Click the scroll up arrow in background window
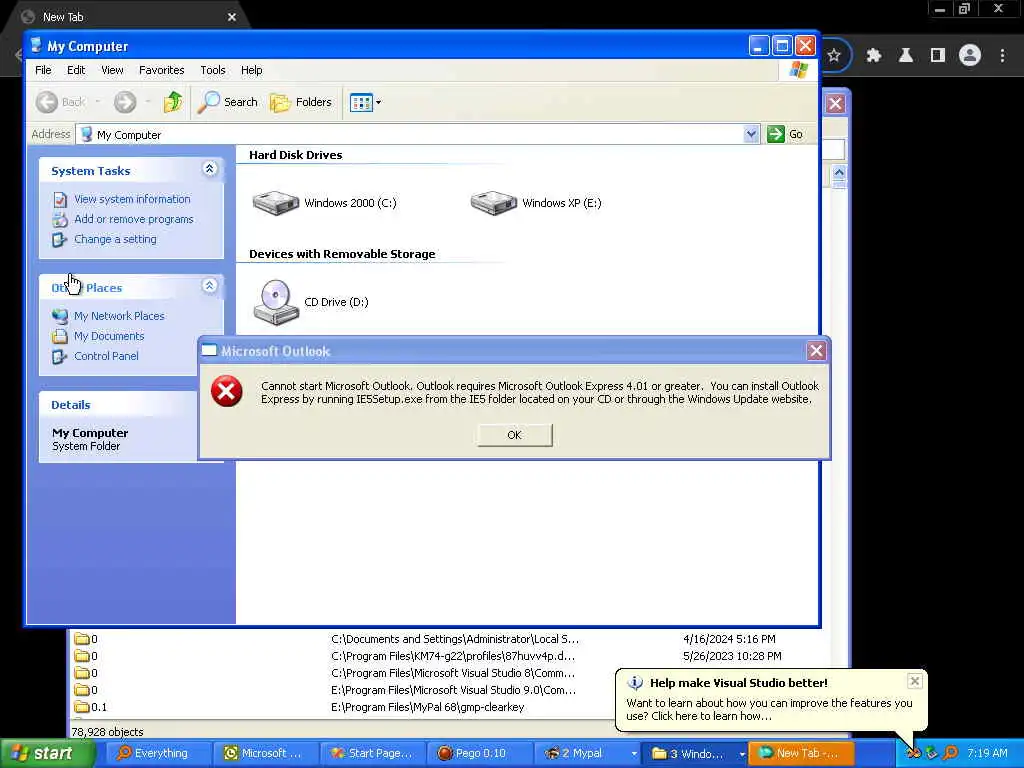This screenshot has height=768, width=1024. (x=839, y=173)
